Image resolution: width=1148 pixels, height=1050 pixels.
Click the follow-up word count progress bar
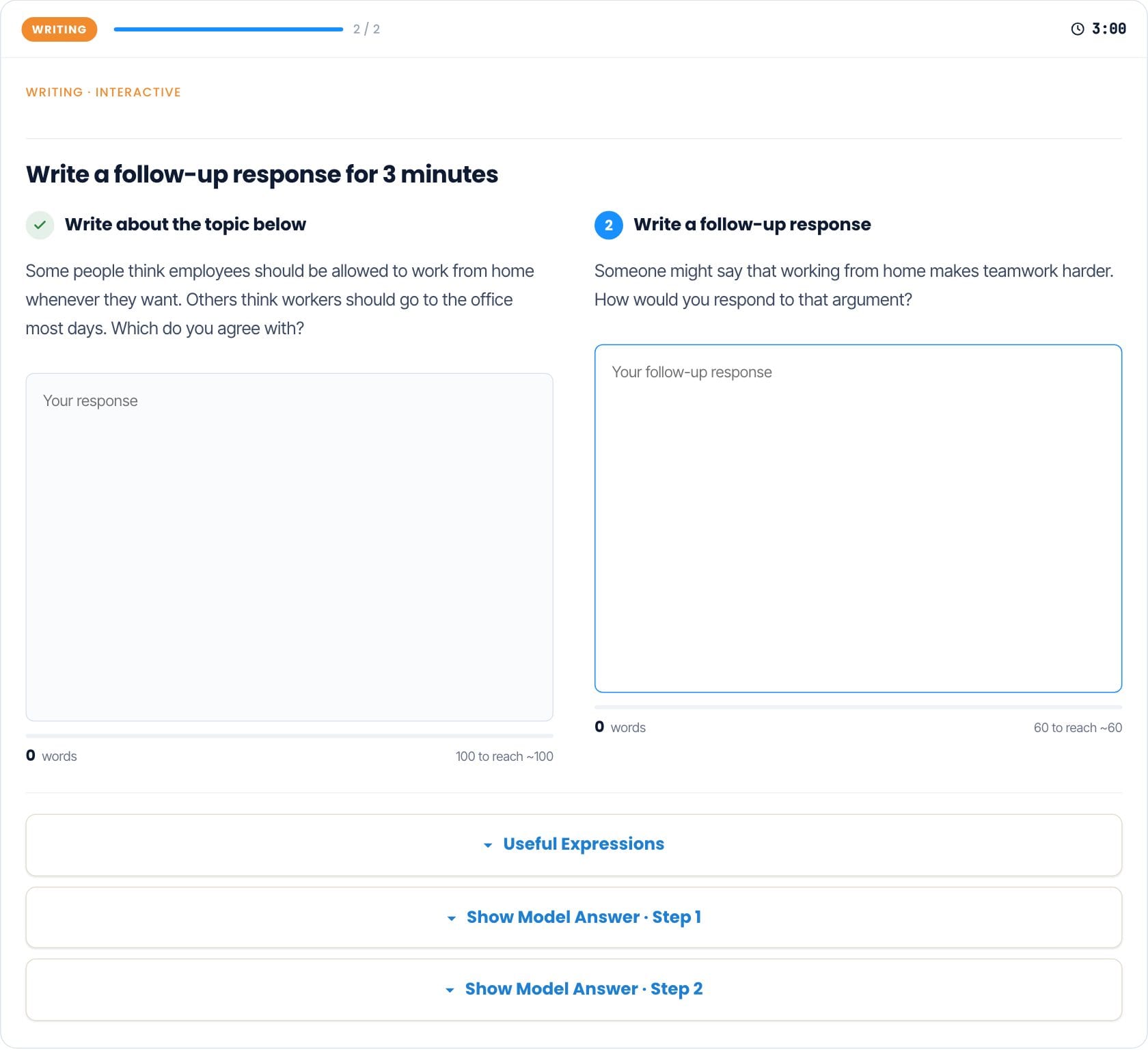858,707
